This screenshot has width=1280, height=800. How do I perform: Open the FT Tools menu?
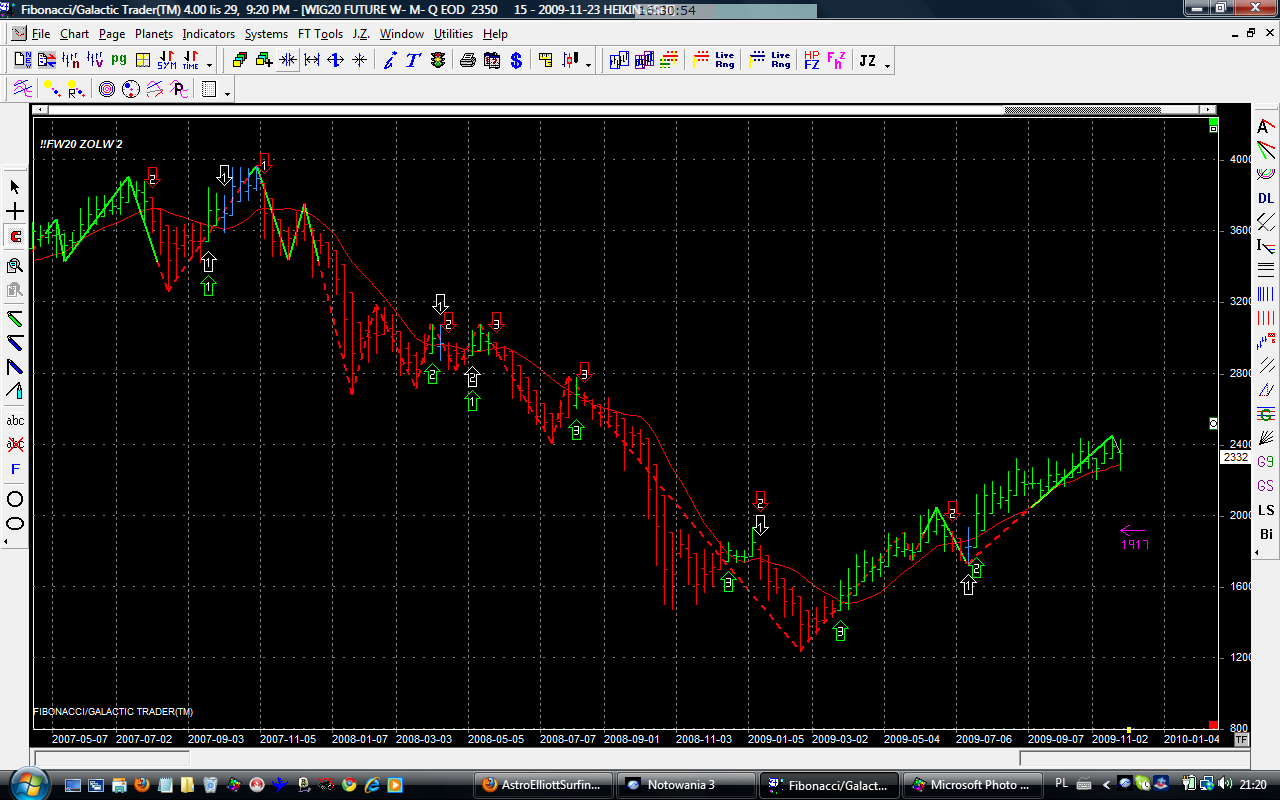coord(320,34)
